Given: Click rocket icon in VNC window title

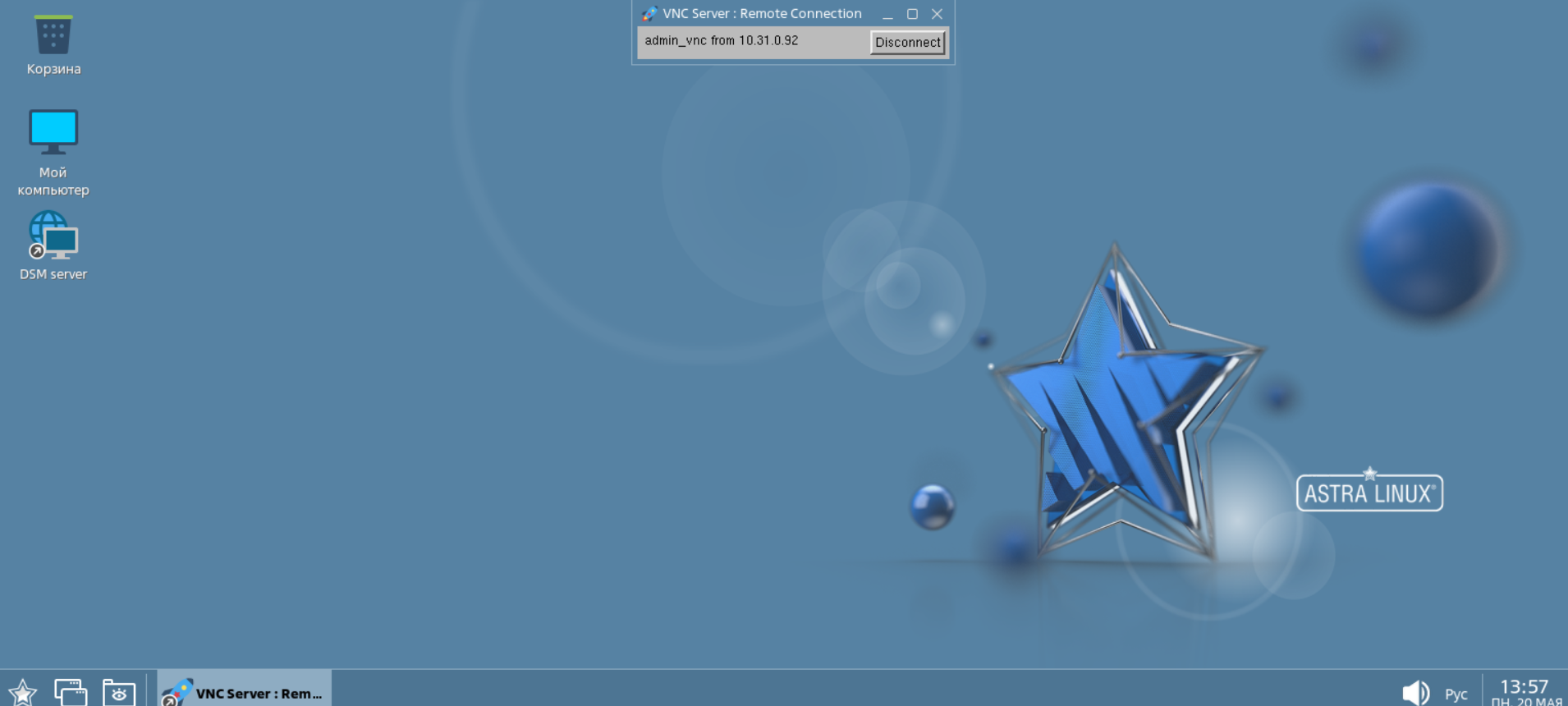Looking at the screenshot, I should click(649, 14).
